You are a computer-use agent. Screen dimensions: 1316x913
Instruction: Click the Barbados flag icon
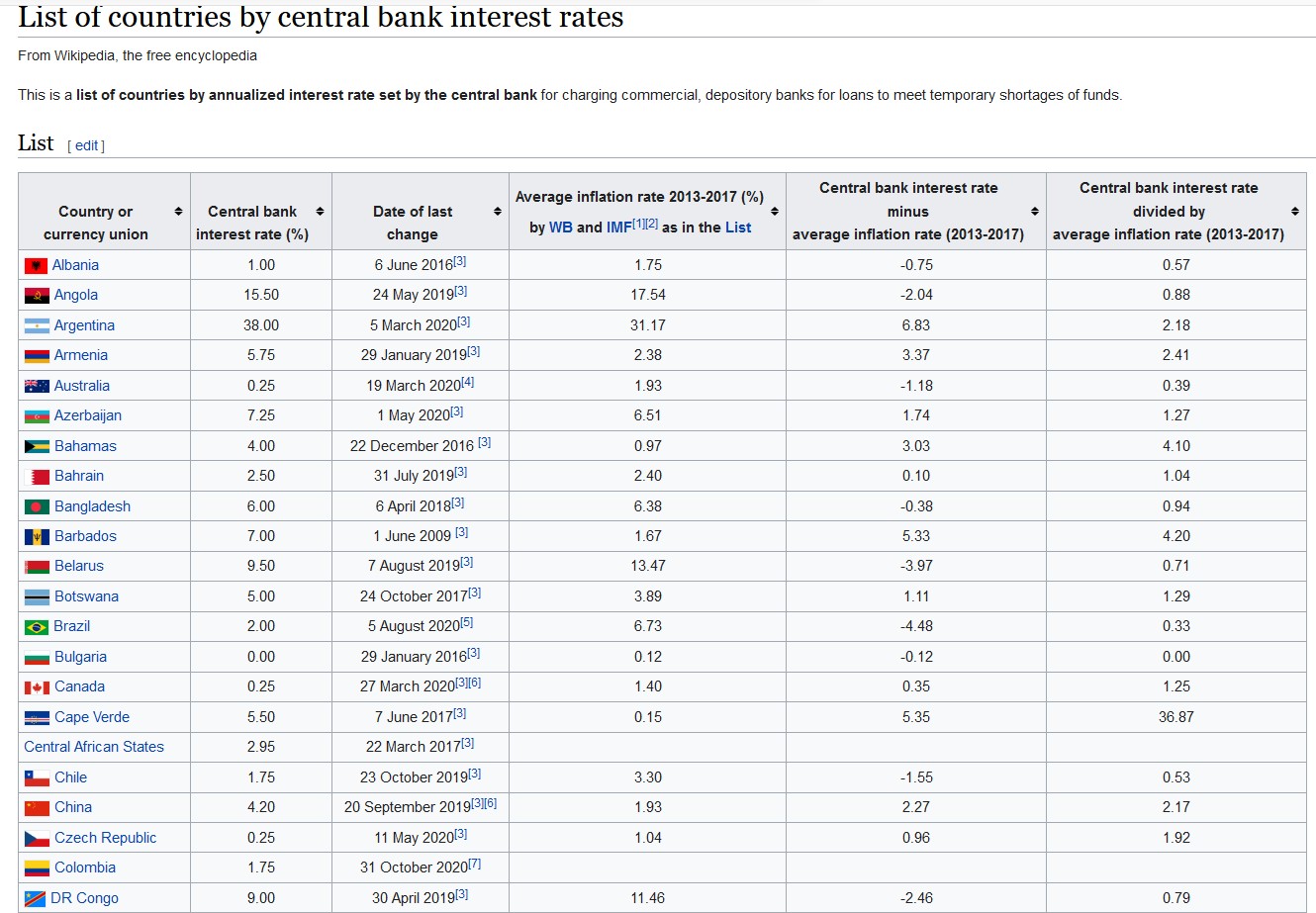click(x=37, y=537)
